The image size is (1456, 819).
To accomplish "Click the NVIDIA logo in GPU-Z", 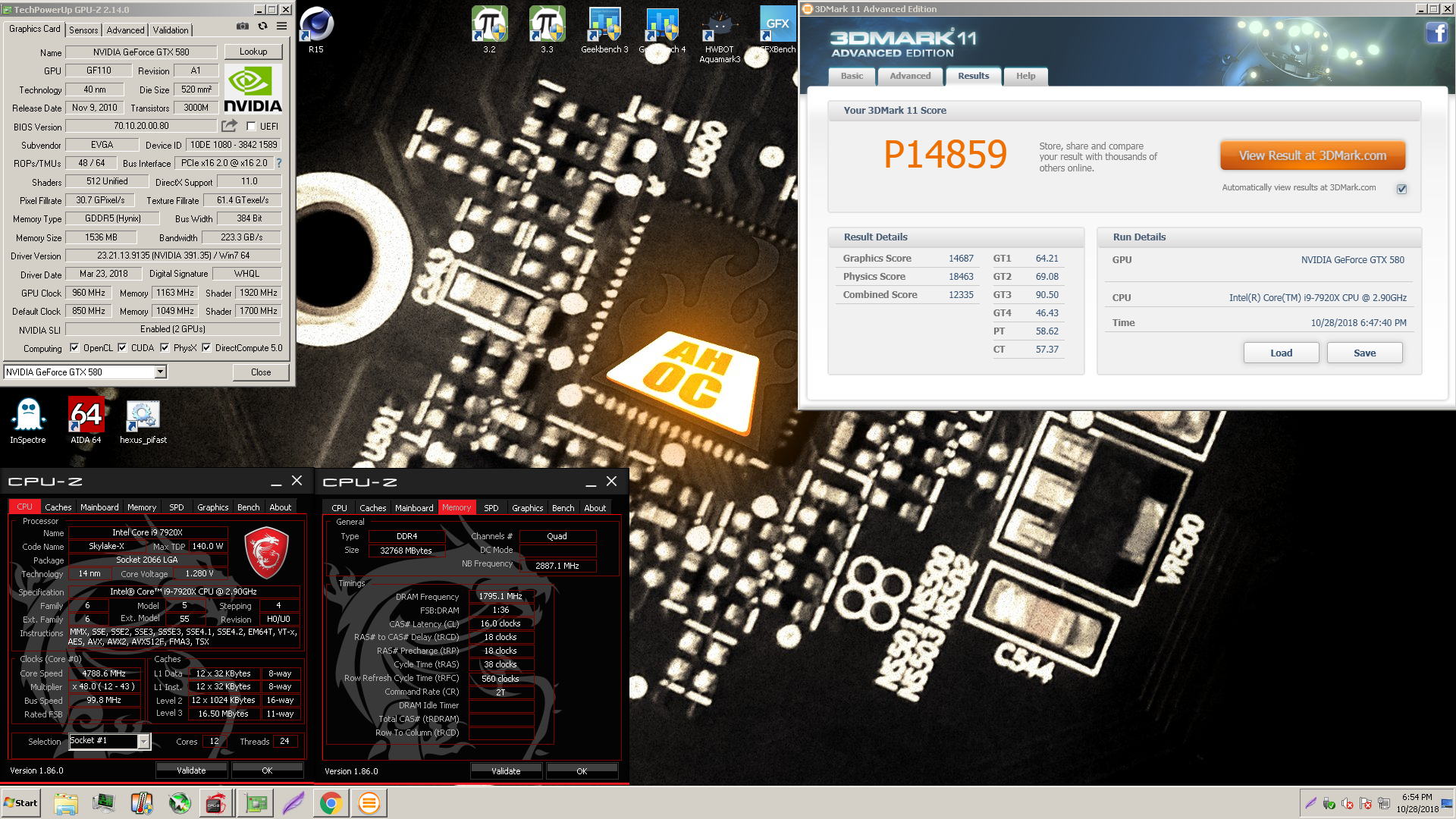I will tap(253, 89).
